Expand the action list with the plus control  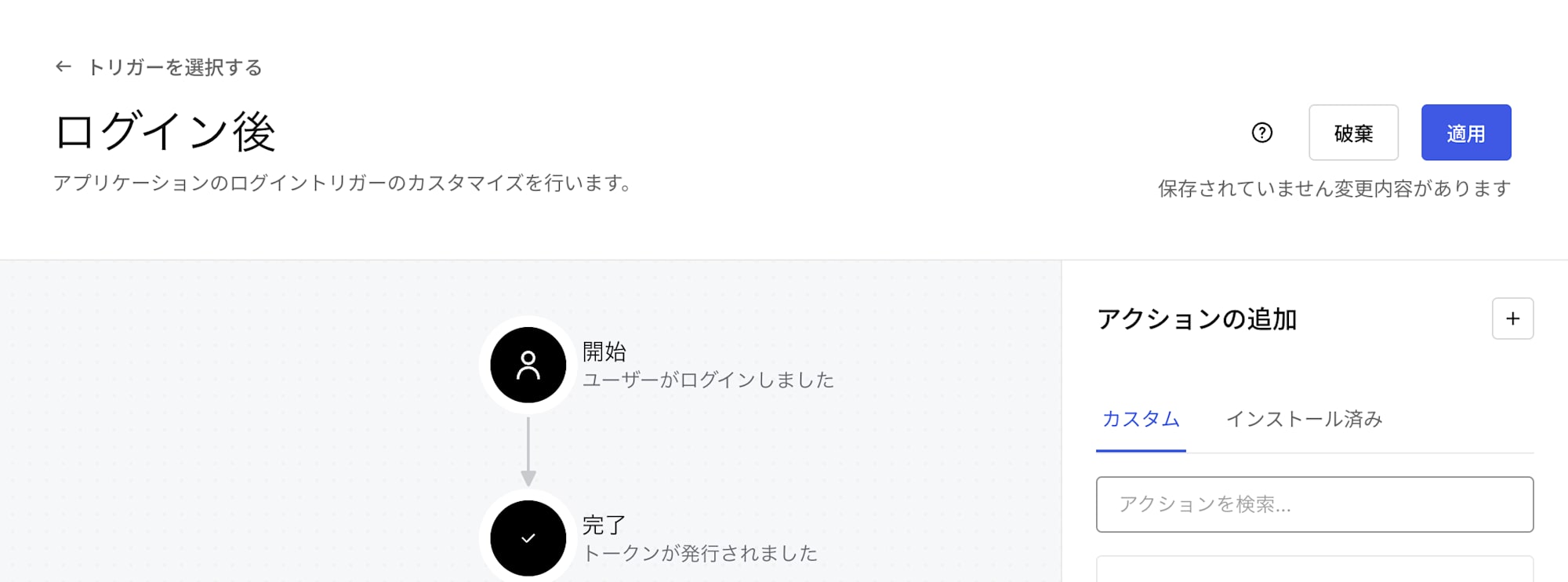[x=1512, y=318]
